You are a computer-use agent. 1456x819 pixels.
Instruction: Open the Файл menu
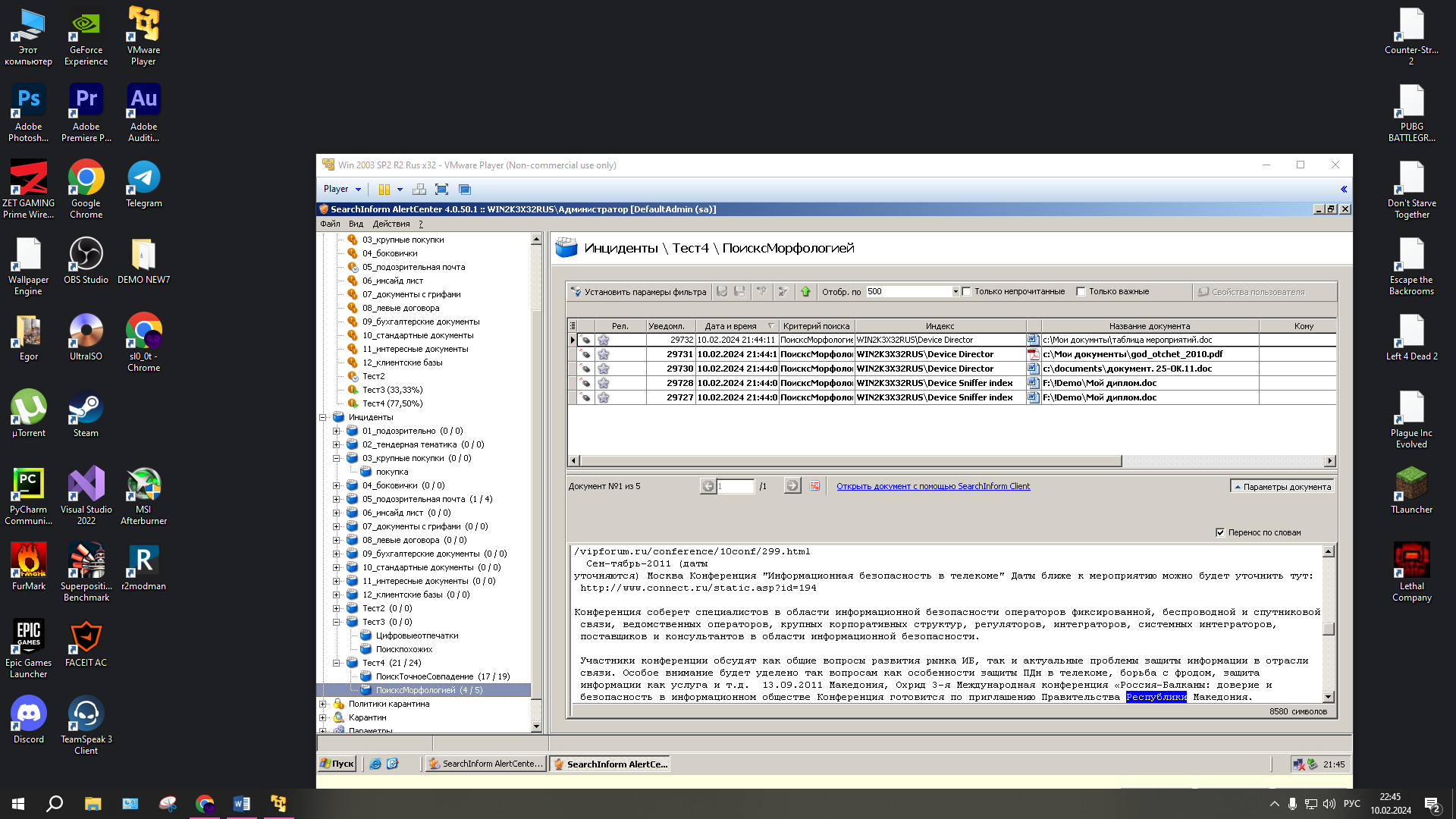point(330,224)
